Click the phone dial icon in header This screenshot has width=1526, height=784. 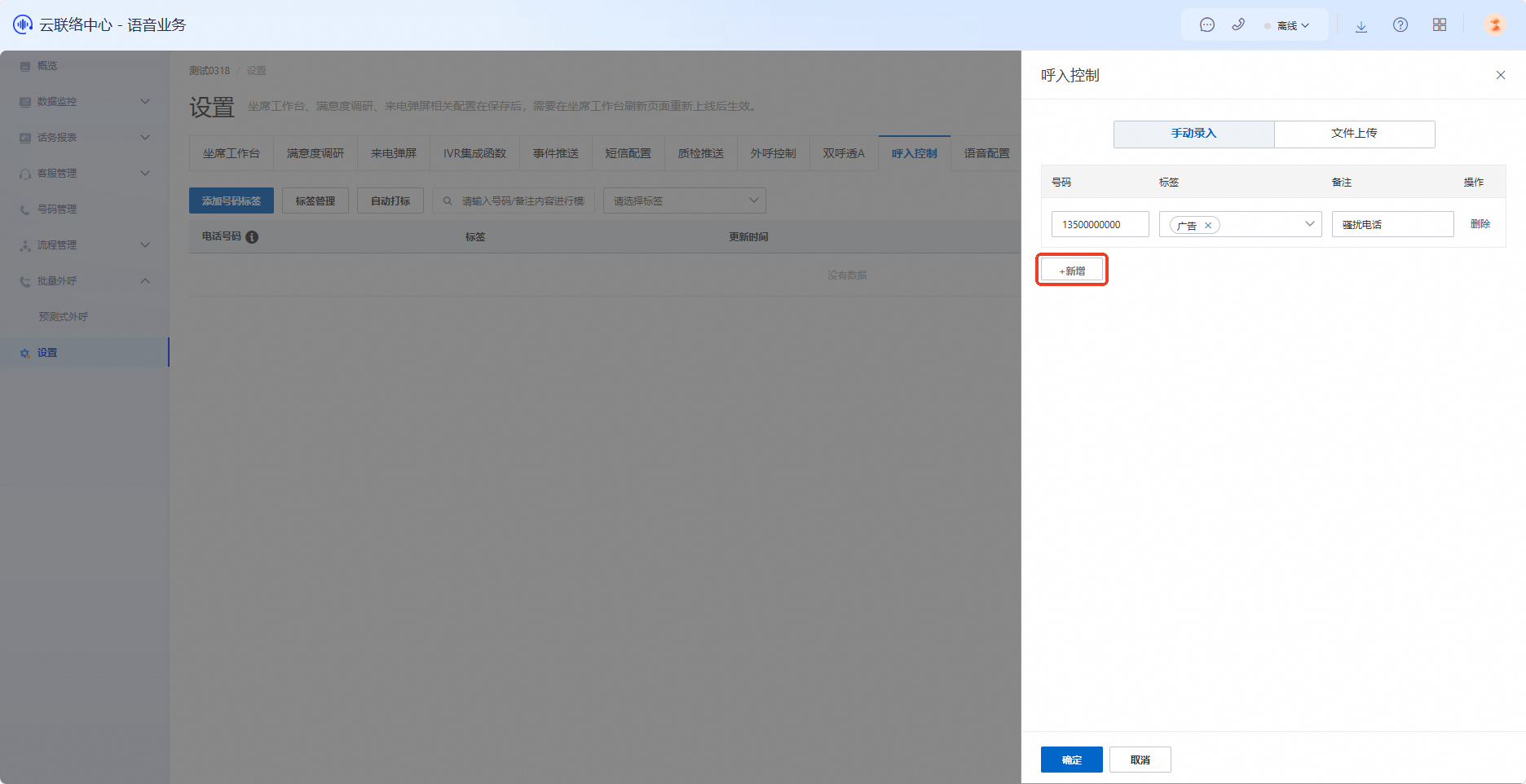pyautogui.click(x=1238, y=24)
